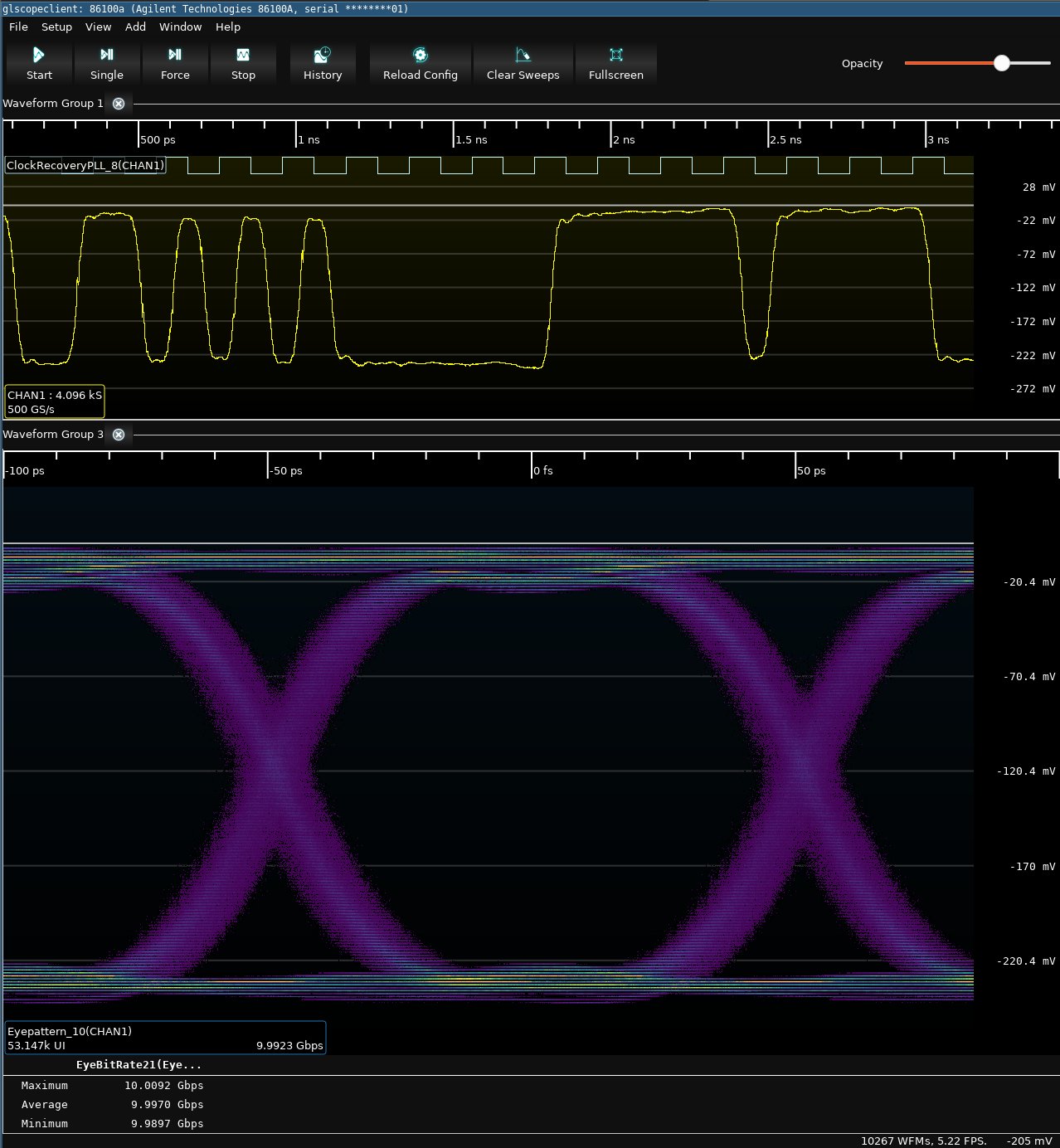Click the Minimum 9.9897 Gbps row

pyautogui.click(x=112, y=1123)
